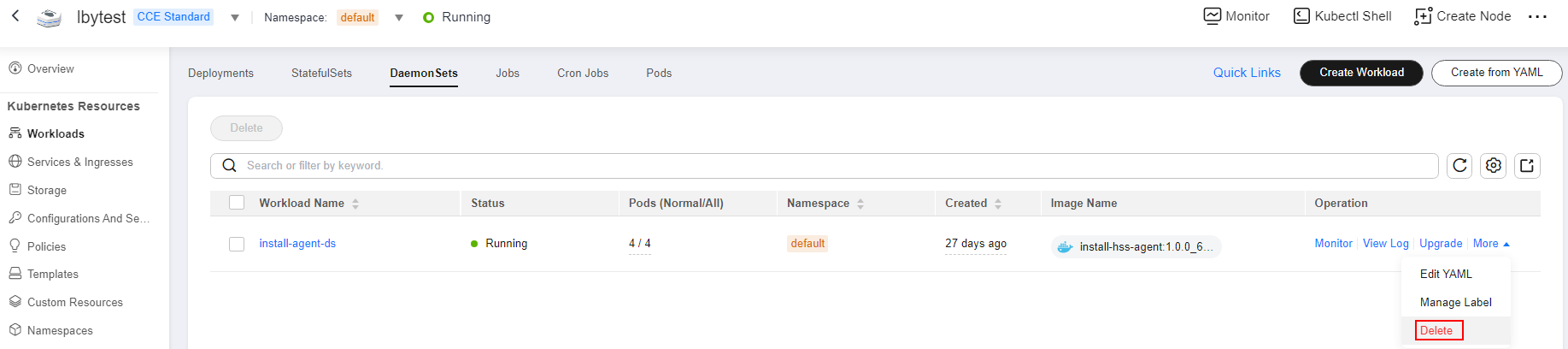Refresh the workload list
Viewport: 1568px width, 349px height.
click(1460, 166)
